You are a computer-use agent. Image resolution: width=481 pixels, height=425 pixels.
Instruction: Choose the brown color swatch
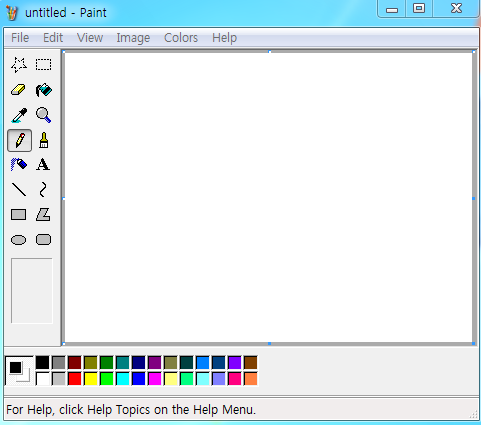click(251, 363)
